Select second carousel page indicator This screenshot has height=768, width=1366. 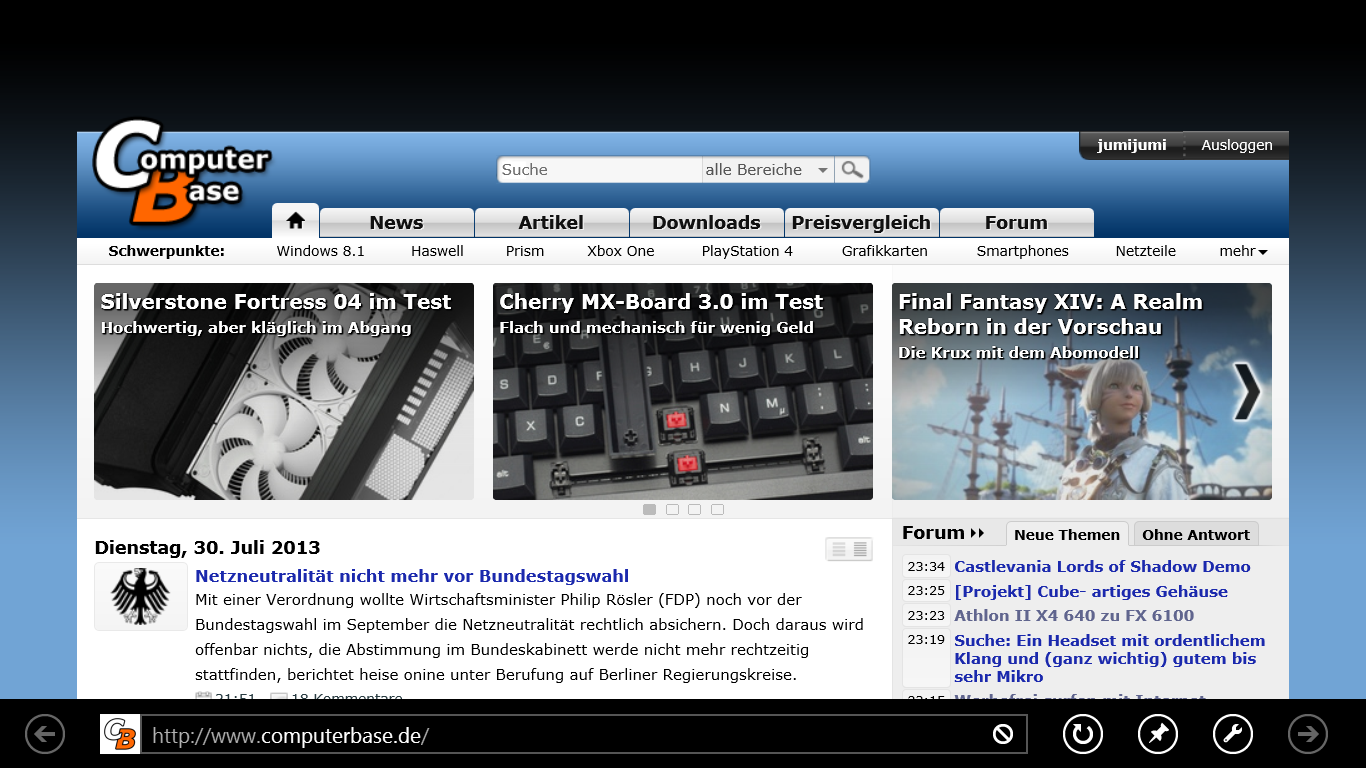tap(672, 509)
